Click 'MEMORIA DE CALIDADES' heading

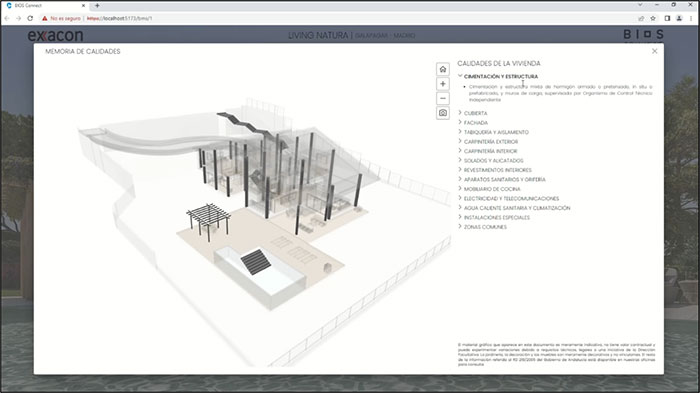pos(83,51)
